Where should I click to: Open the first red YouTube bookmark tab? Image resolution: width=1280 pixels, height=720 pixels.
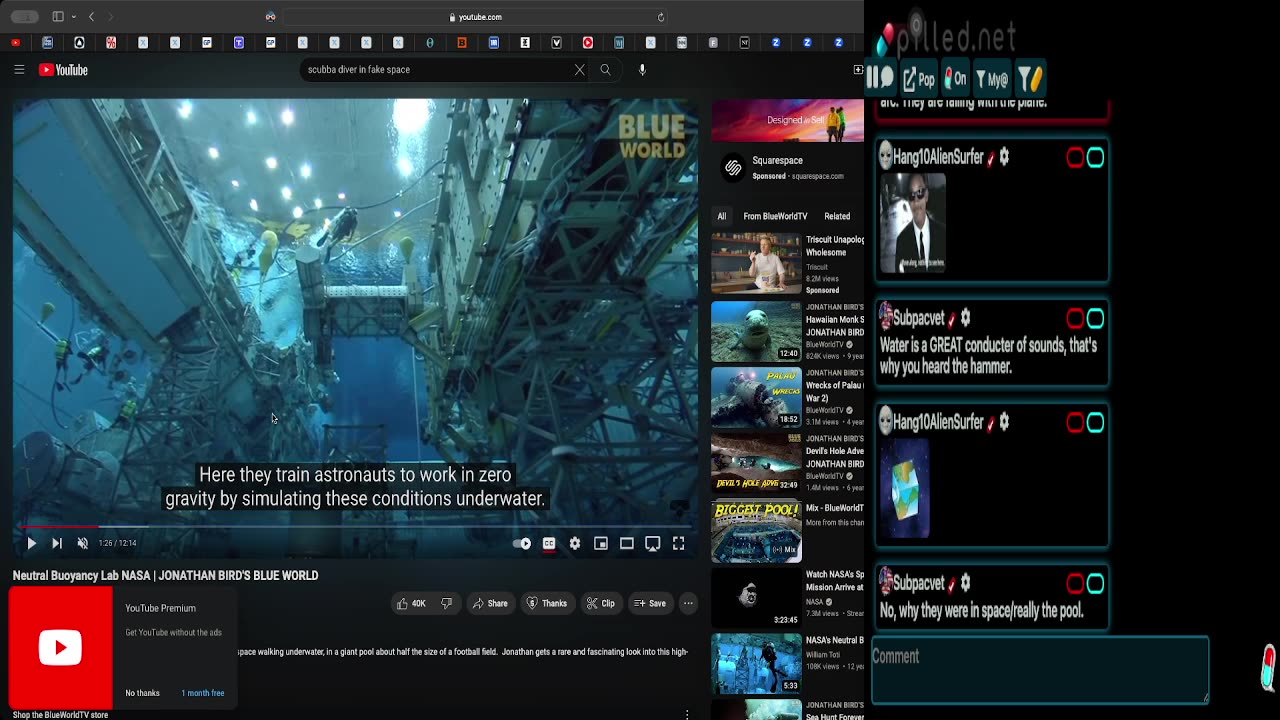[x=15, y=43]
